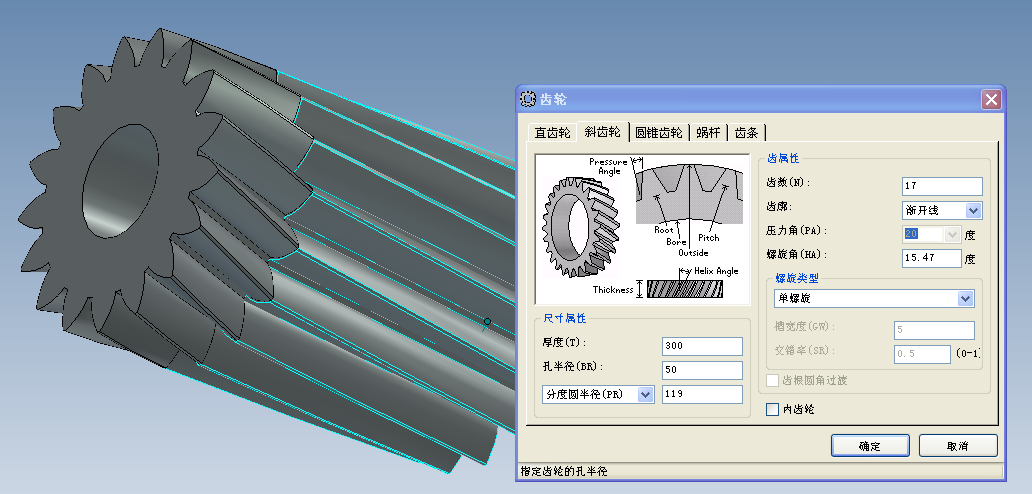Click the 确定 button

coord(869,446)
